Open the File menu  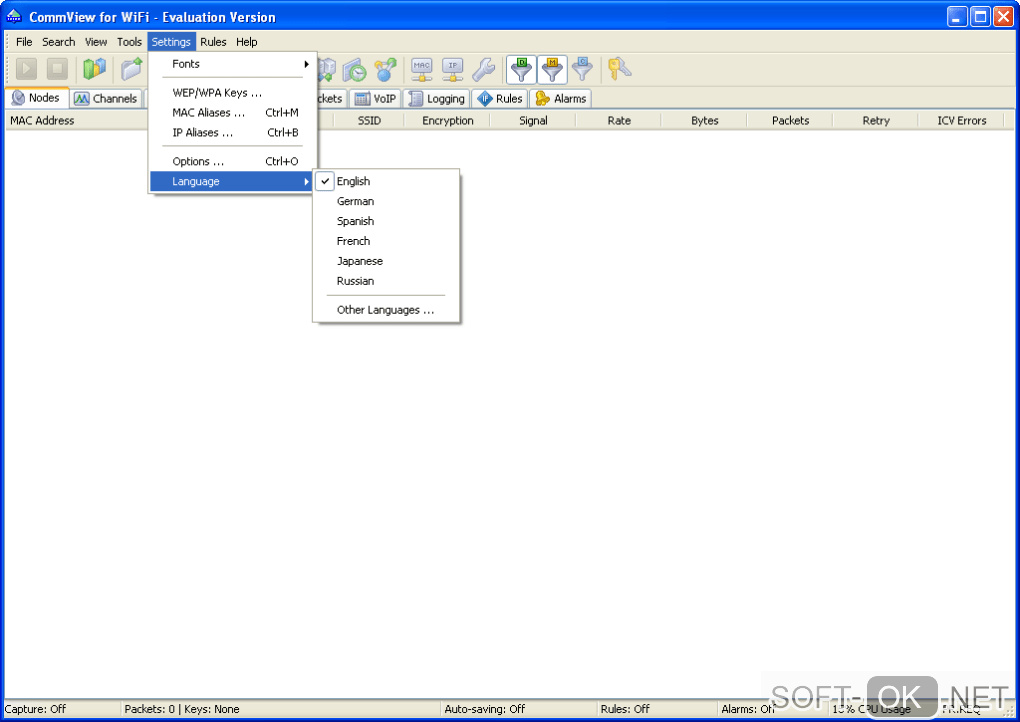[24, 42]
